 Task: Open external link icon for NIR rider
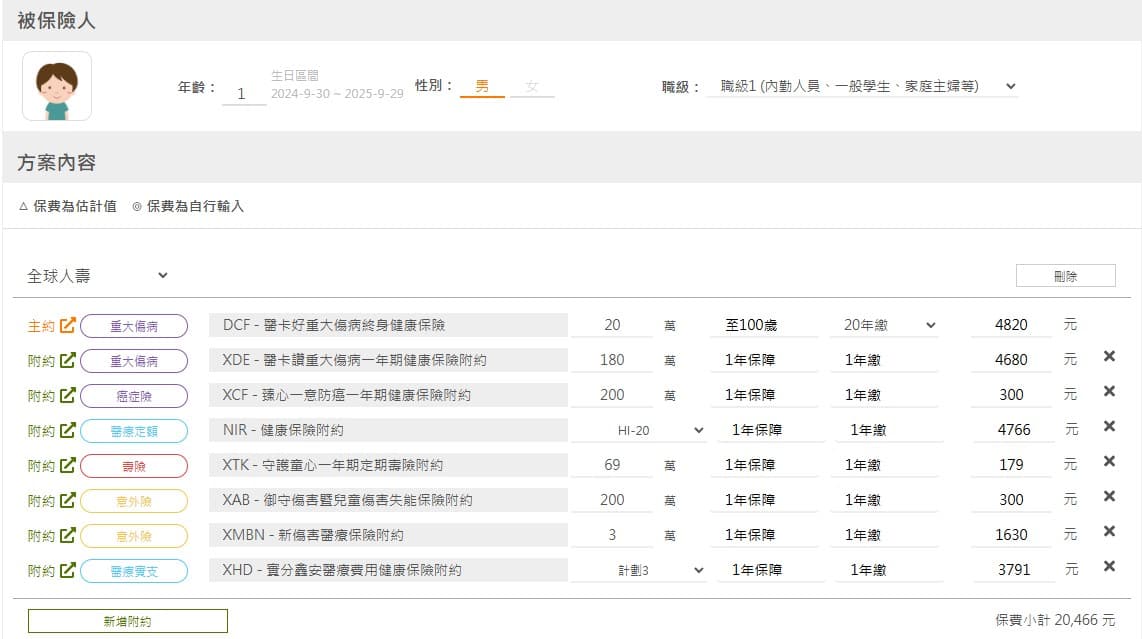tap(68, 430)
